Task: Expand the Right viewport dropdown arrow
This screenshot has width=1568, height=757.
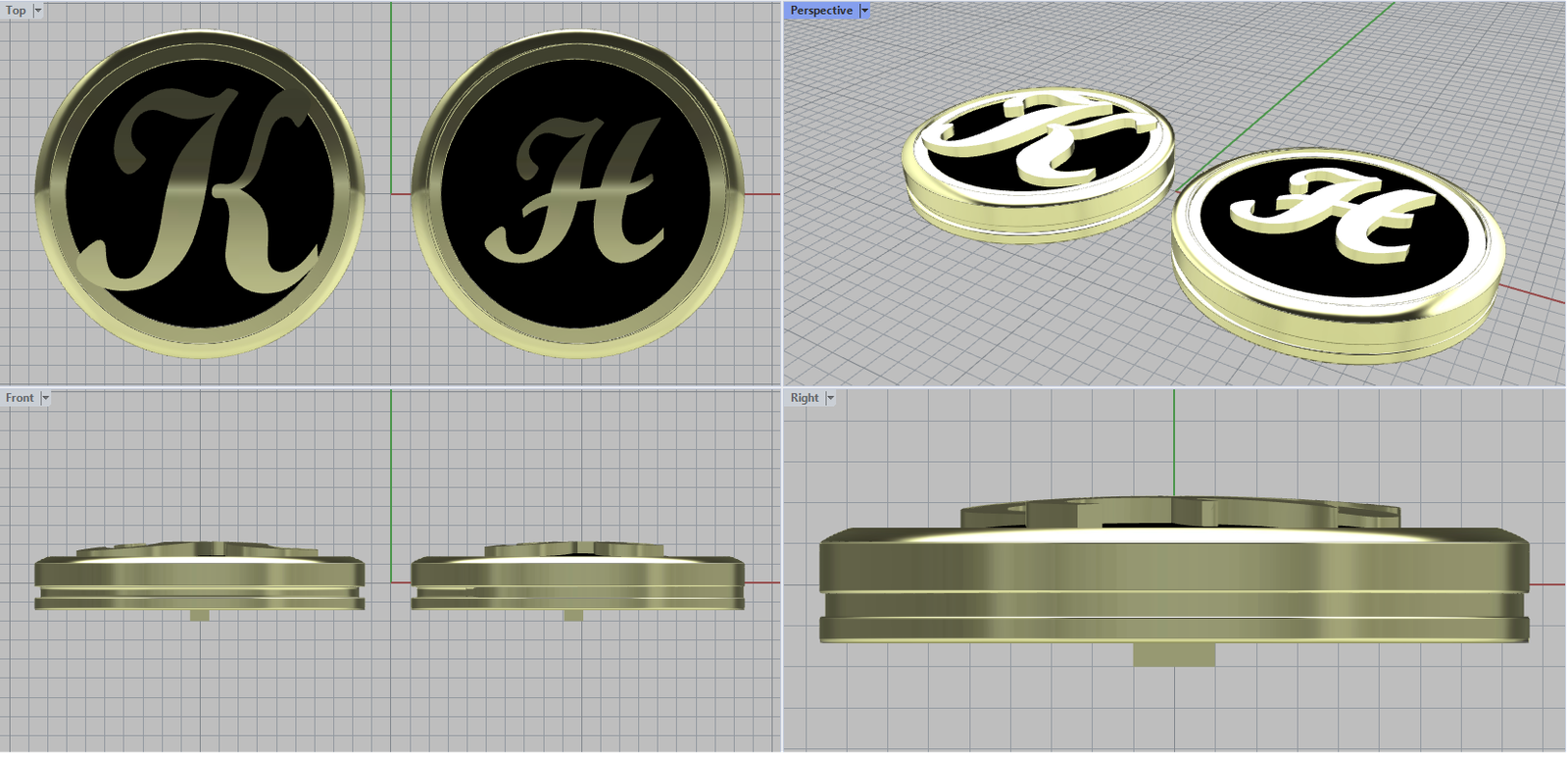Action: click(x=830, y=398)
